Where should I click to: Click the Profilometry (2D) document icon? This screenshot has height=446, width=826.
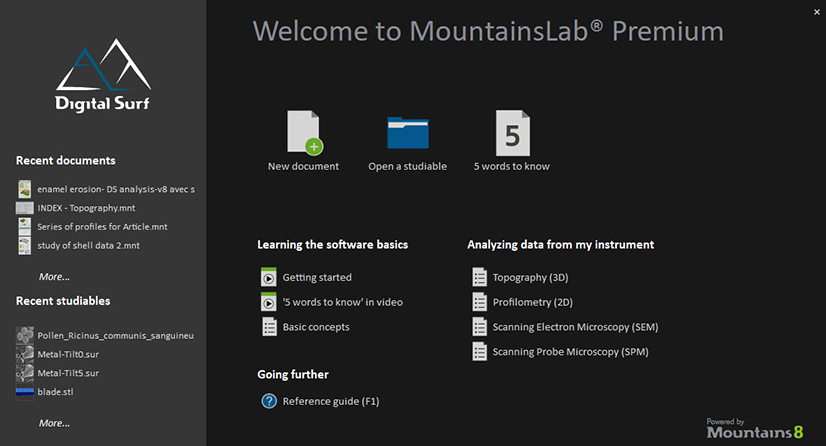click(x=479, y=302)
